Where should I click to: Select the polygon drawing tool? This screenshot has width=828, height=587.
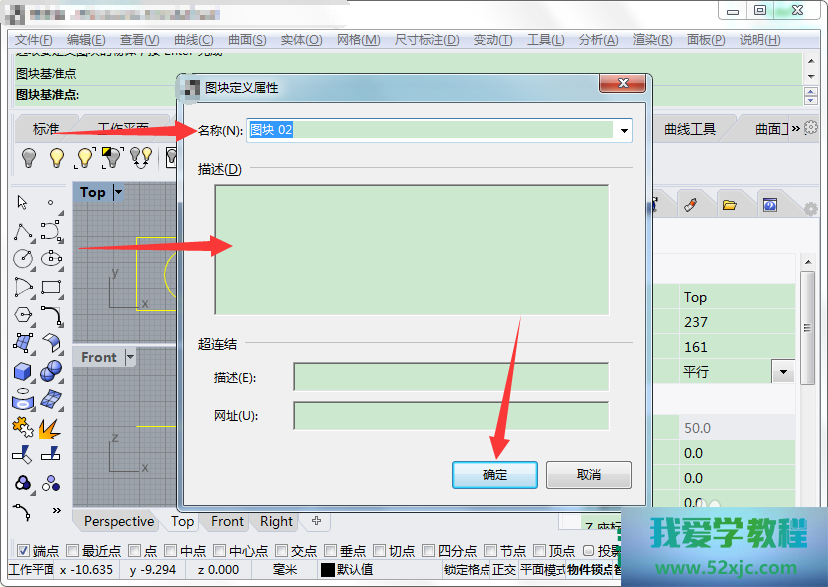(23, 315)
